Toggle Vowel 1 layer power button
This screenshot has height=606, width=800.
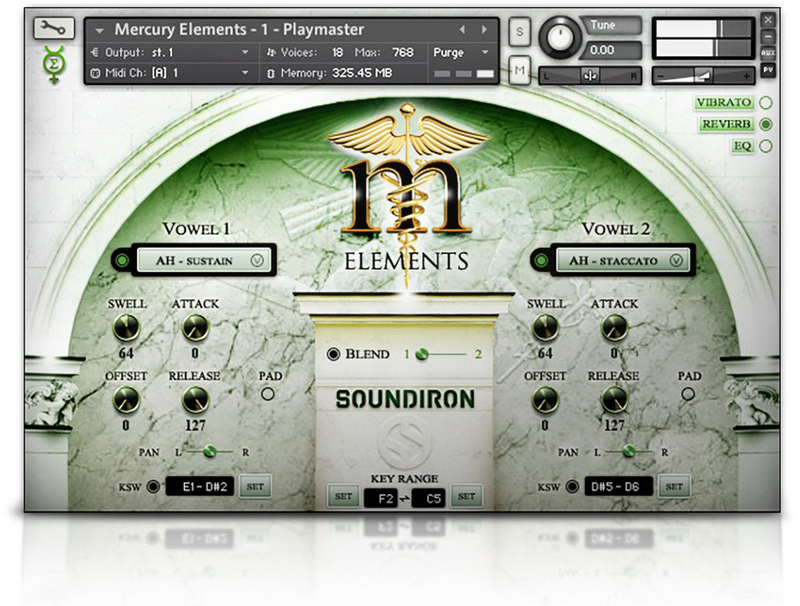[x=122, y=261]
